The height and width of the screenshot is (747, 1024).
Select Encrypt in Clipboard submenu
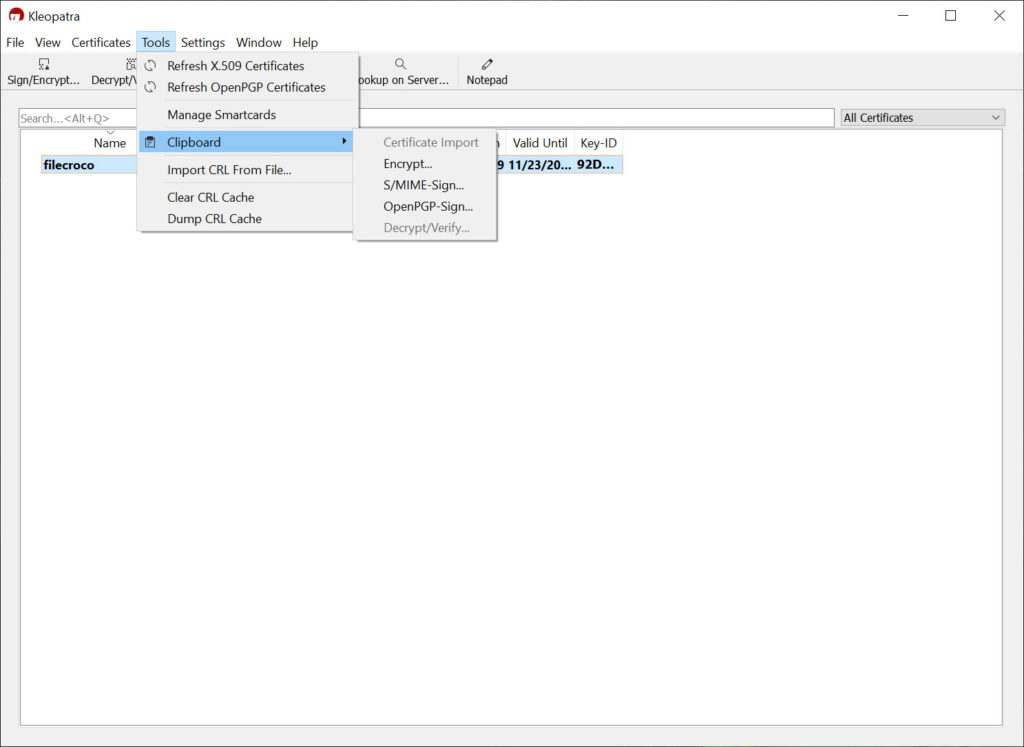[424, 164]
